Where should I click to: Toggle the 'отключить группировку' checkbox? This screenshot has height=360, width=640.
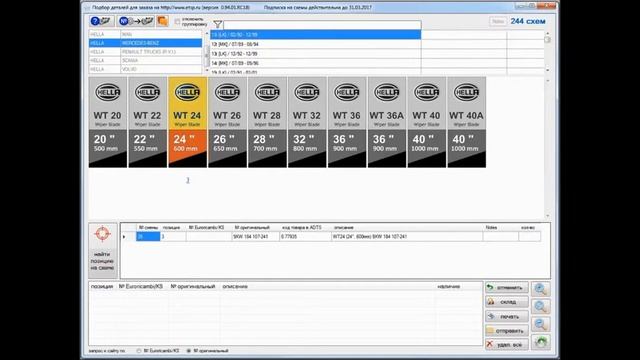177,22
